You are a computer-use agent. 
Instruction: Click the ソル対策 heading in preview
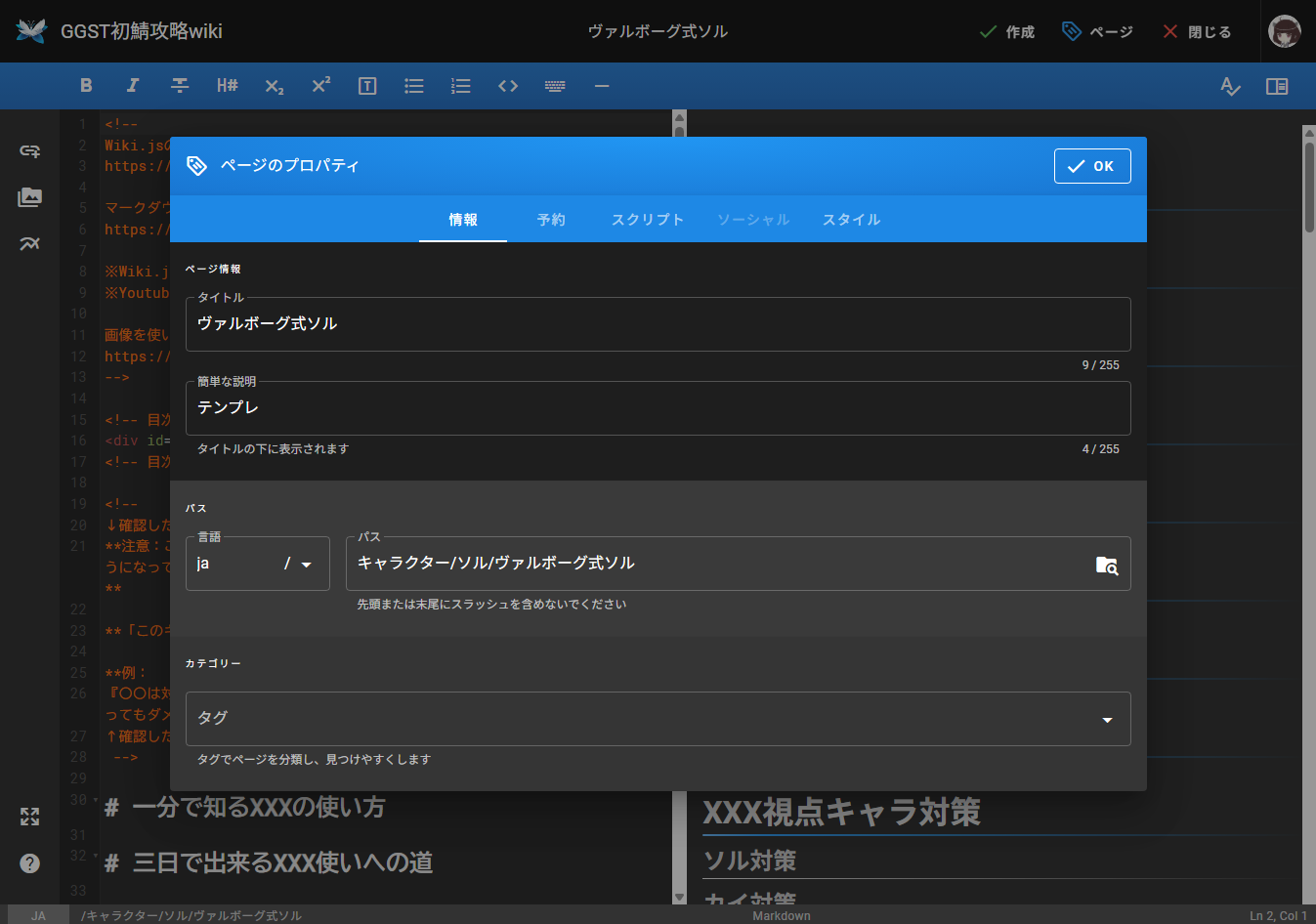pos(750,861)
